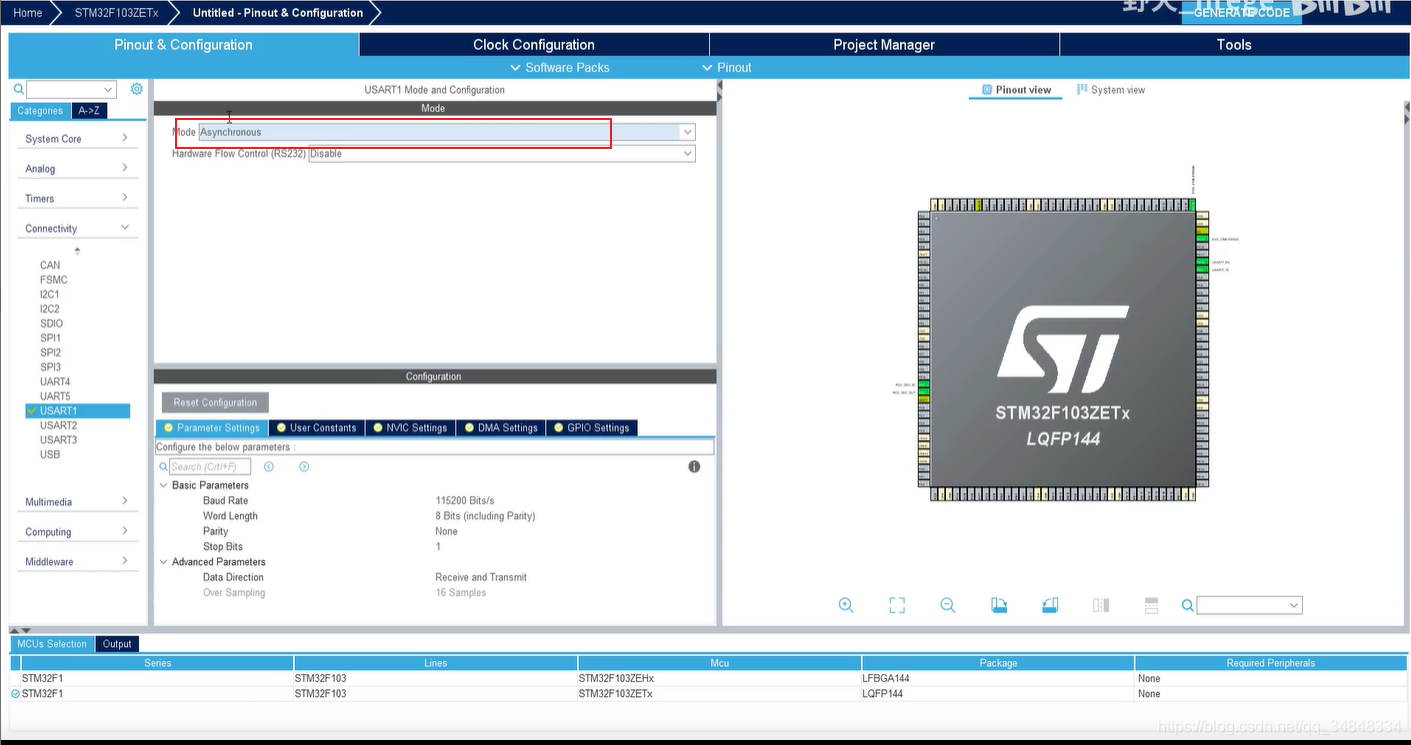Expand the Multimedia category

point(77,502)
